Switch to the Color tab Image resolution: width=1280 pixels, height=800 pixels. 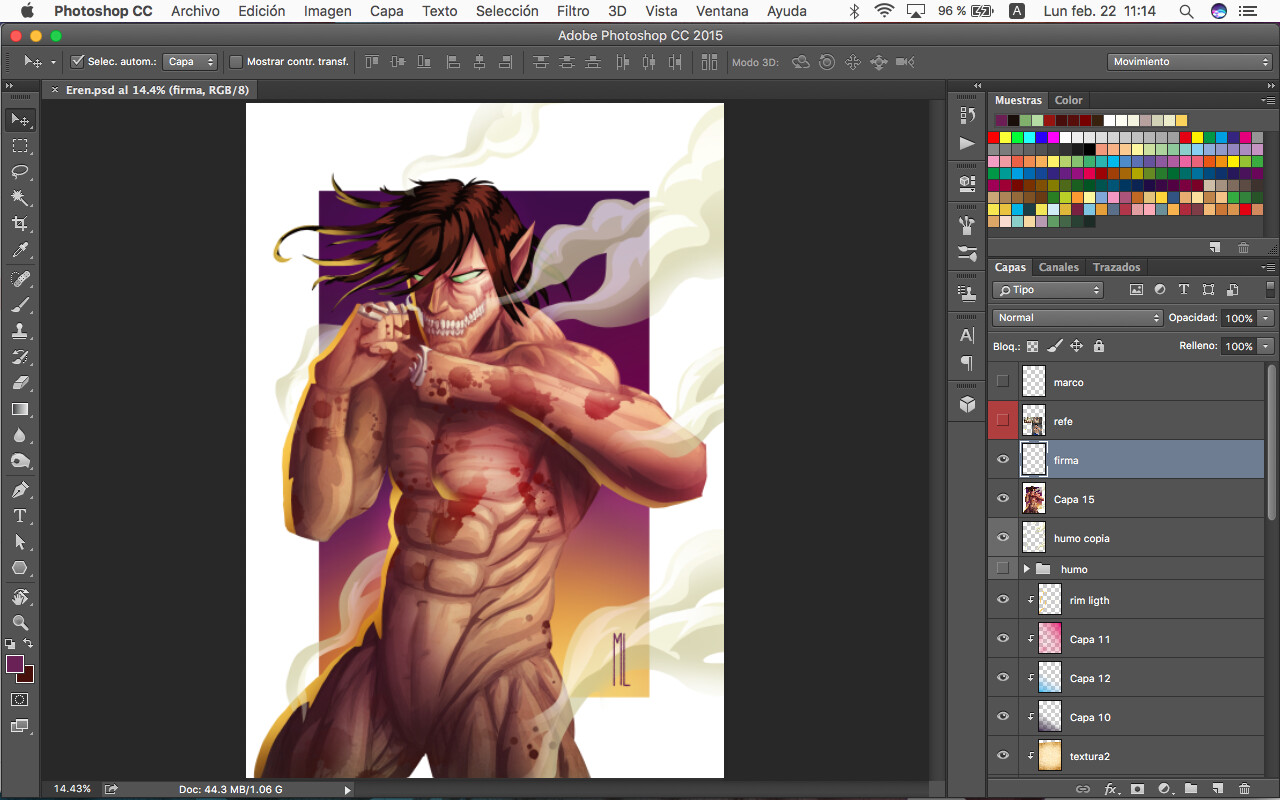[1068, 100]
